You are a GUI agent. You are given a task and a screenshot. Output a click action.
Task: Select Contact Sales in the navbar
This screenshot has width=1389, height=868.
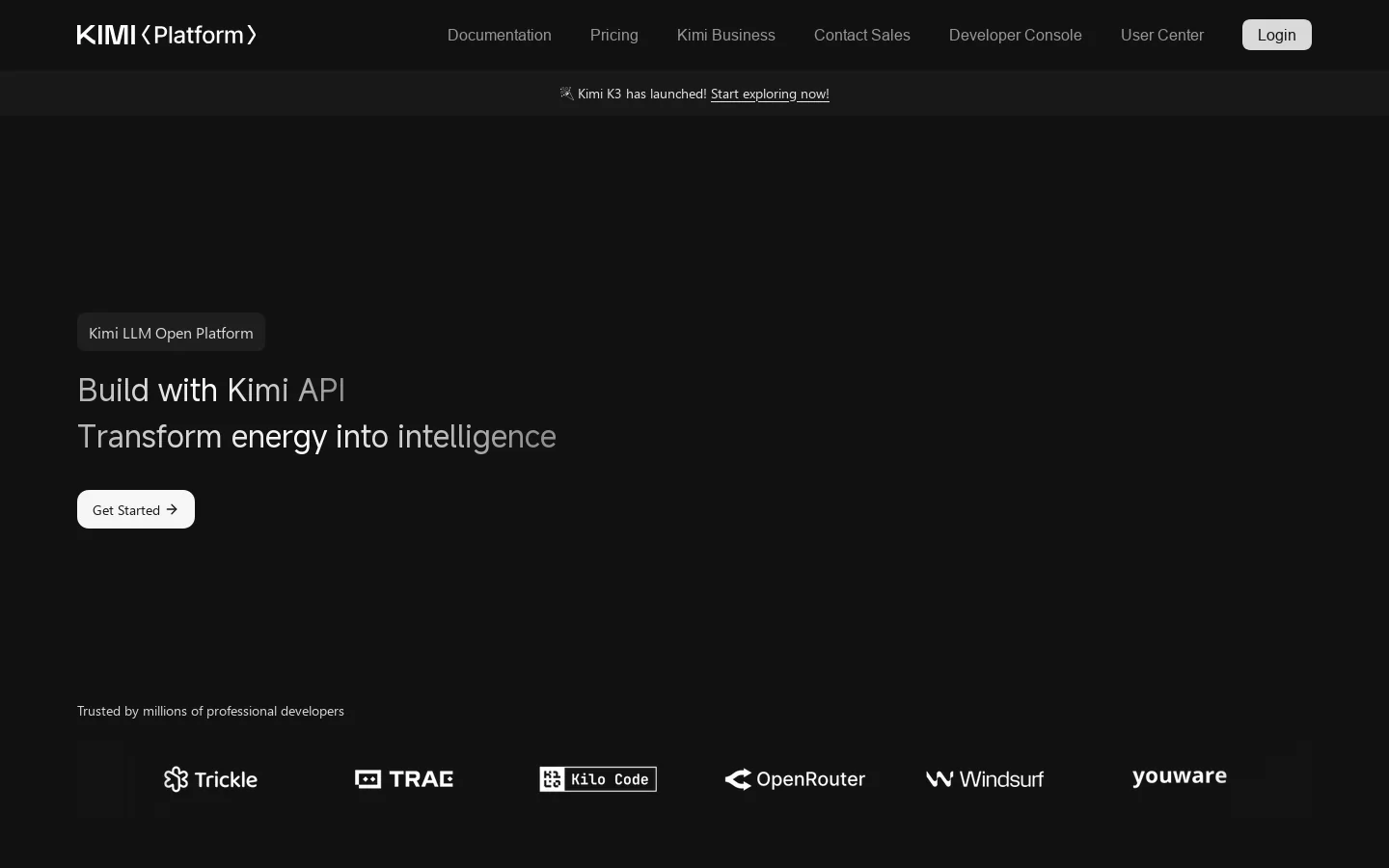[862, 35]
